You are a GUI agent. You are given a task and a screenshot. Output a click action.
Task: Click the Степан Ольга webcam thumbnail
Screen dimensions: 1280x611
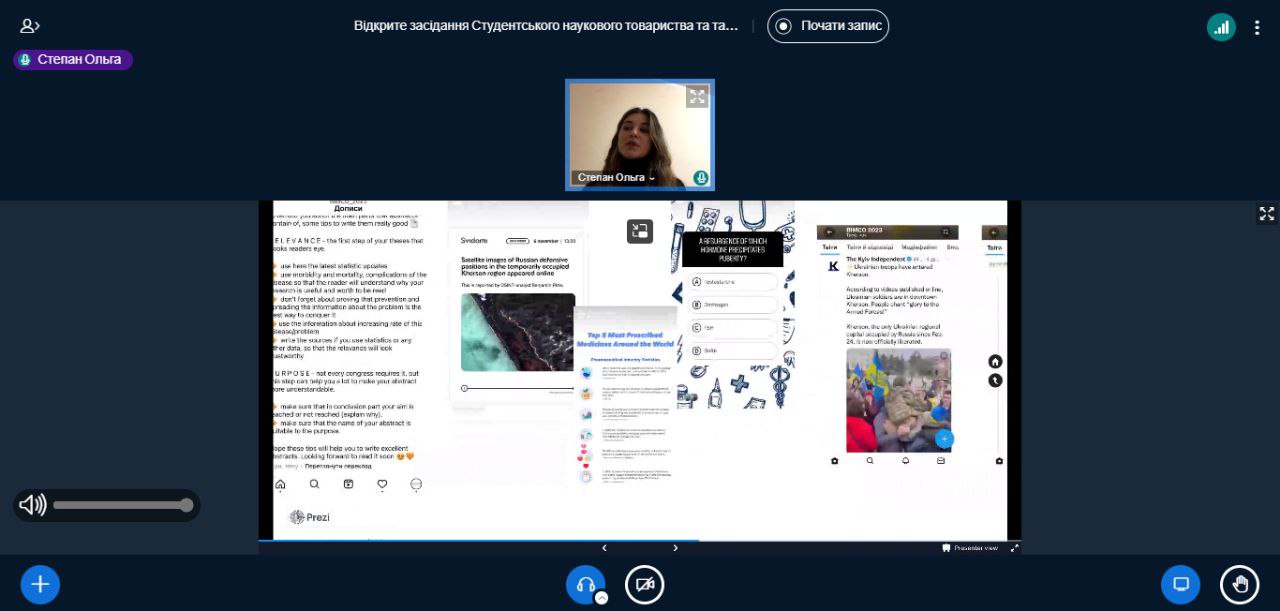pyautogui.click(x=640, y=135)
